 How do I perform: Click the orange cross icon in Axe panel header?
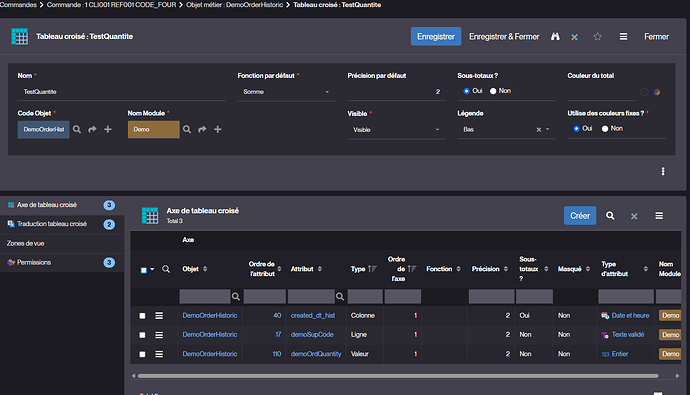tap(634, 216)
